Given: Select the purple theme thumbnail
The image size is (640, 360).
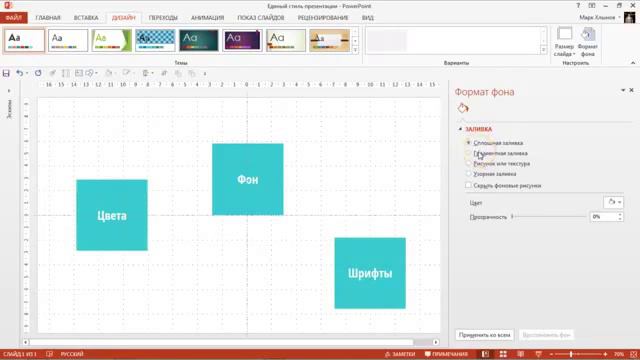Looking at the screenshot, I should pyautogui.click(x=242, y=40).
